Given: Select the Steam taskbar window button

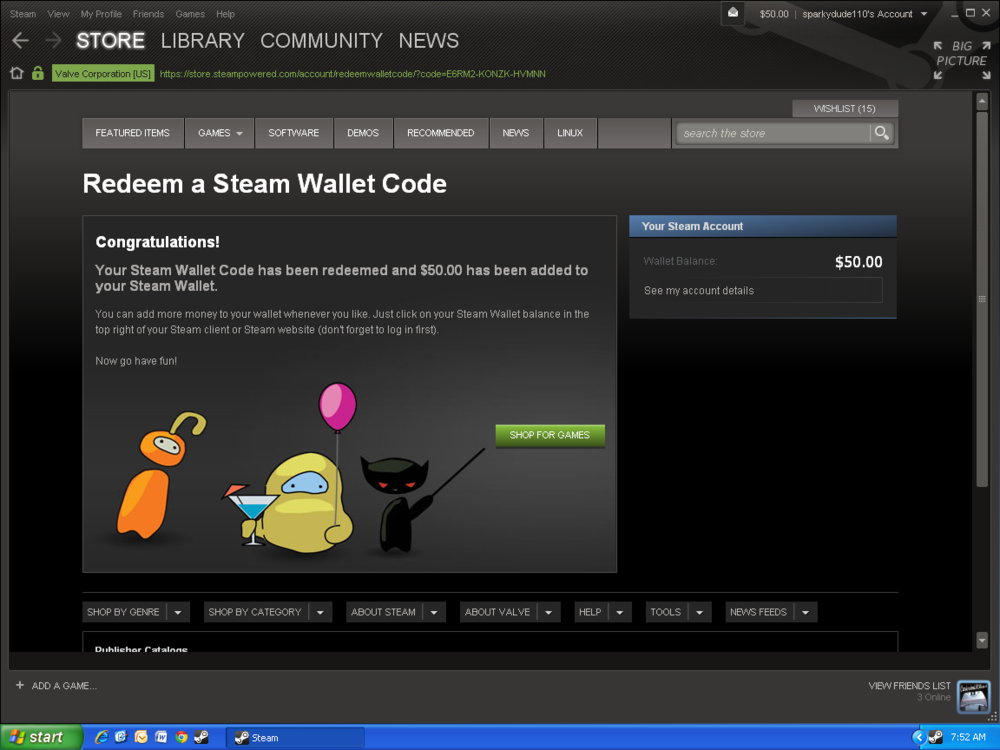Looking at the screenshot, I should [x=295, y=738].
